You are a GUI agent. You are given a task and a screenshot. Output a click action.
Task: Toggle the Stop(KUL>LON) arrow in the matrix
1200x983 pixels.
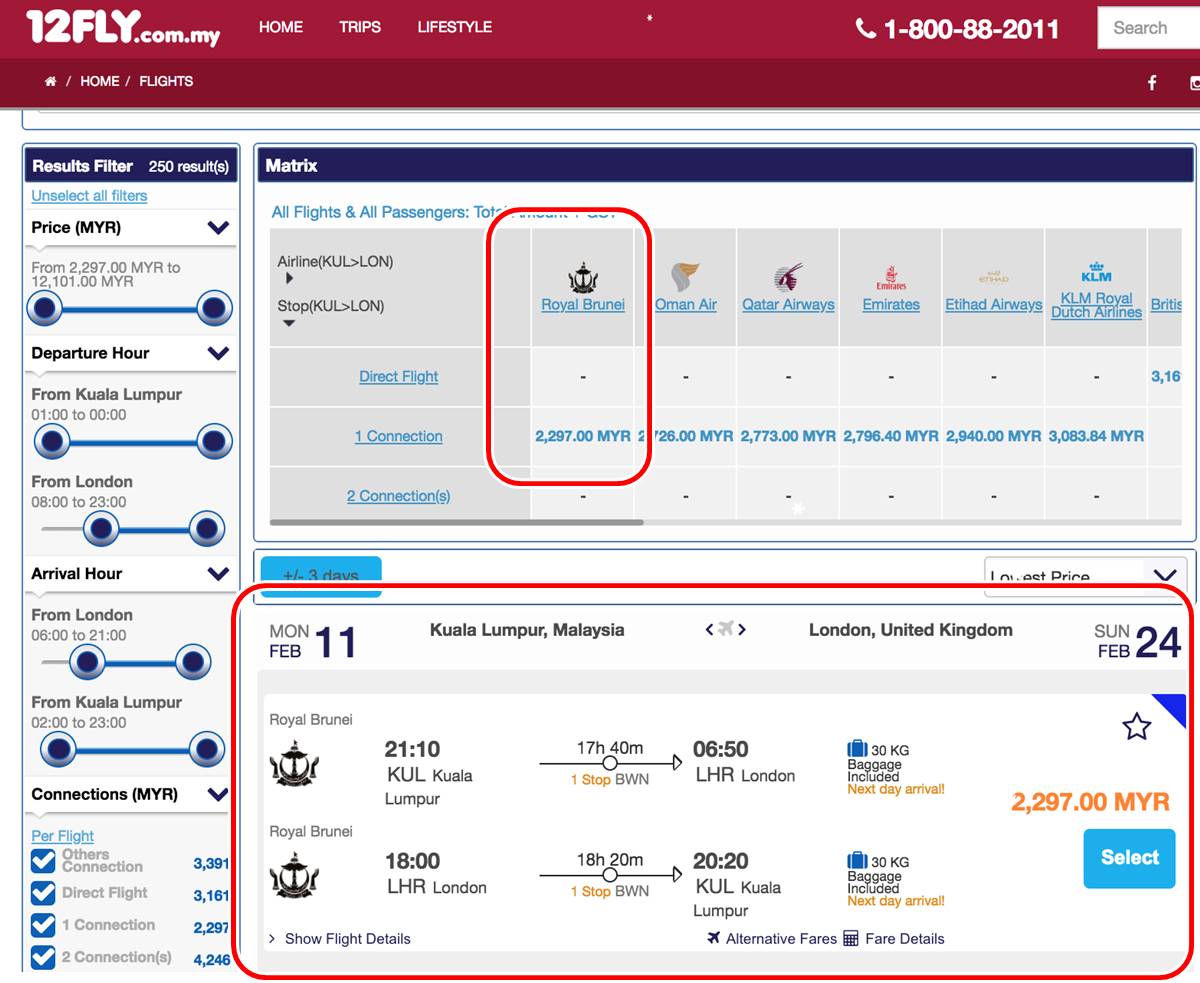[289, 323]
